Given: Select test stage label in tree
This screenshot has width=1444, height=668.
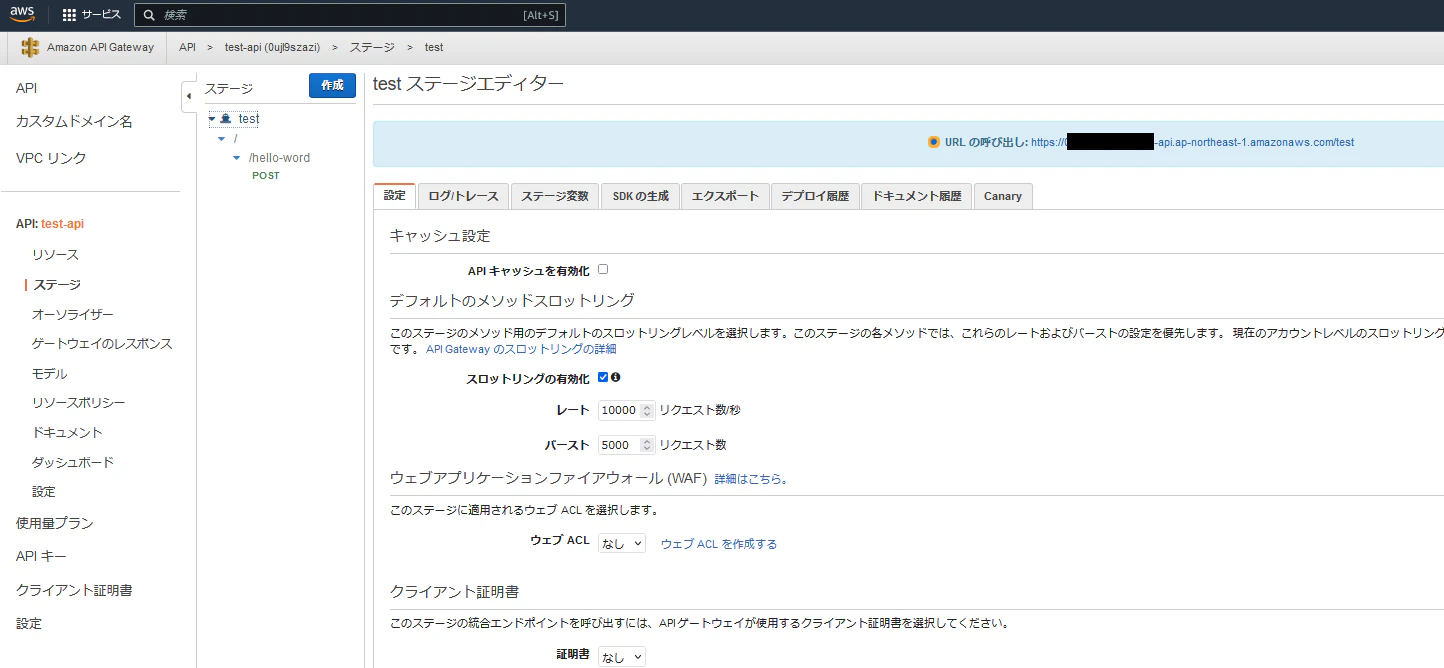Looking at the screenshot, I should coord(249,119).
